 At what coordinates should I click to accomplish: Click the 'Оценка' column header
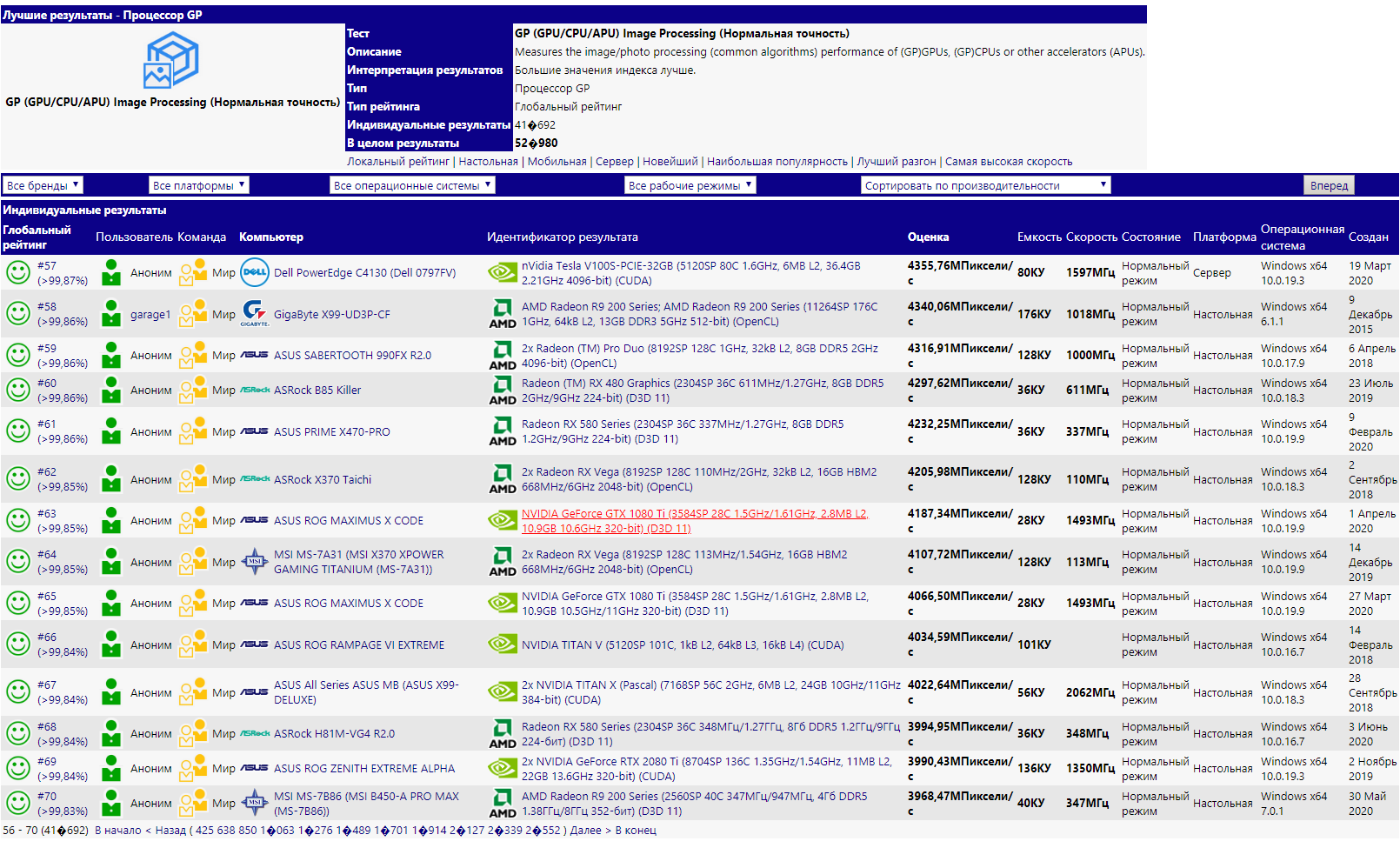pos(928,237)
